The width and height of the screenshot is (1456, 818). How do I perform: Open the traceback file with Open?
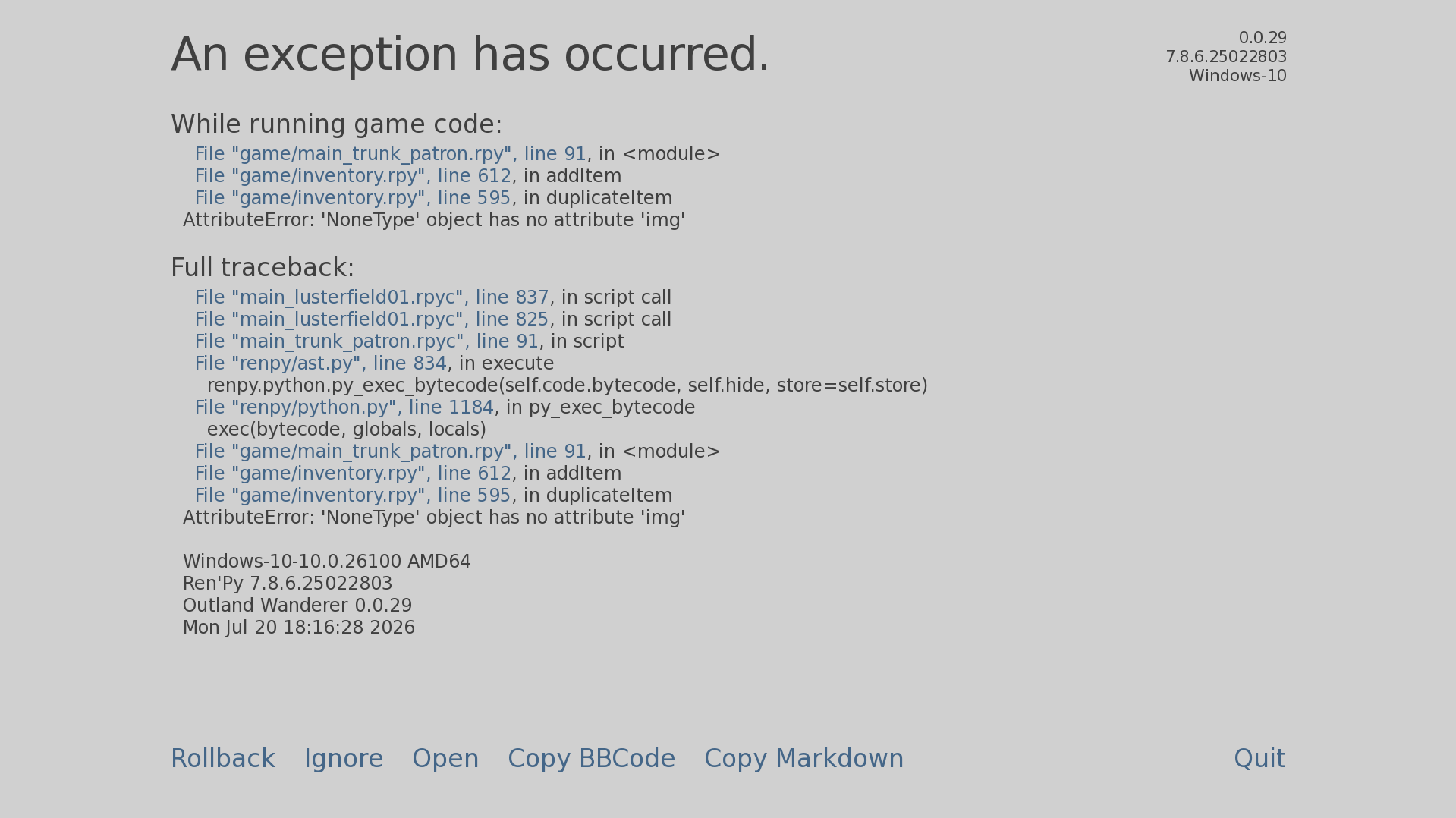coord(445,759)
